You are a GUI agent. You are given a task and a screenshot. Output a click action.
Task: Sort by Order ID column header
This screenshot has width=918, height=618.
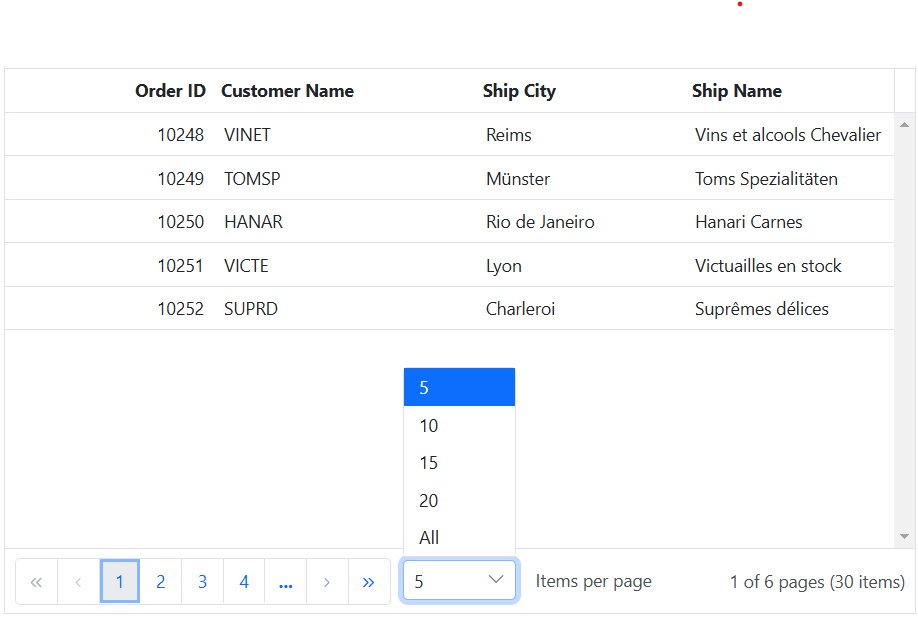point(170,91)
